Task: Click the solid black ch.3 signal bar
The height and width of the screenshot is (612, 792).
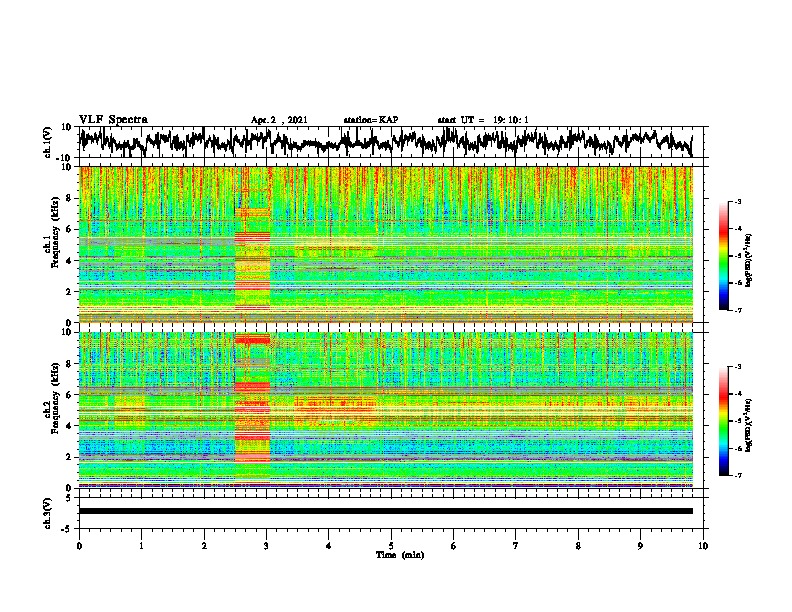Action: [x=386, y=511]
